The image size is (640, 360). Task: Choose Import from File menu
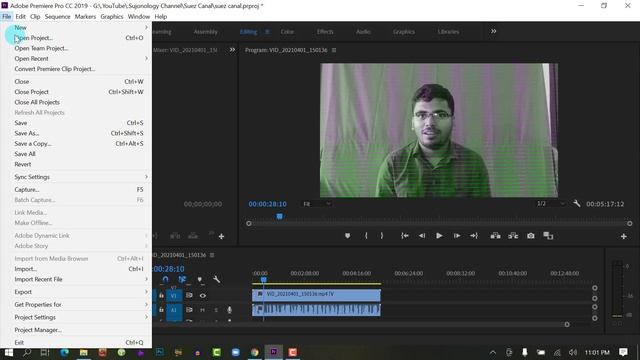[77, 269]
